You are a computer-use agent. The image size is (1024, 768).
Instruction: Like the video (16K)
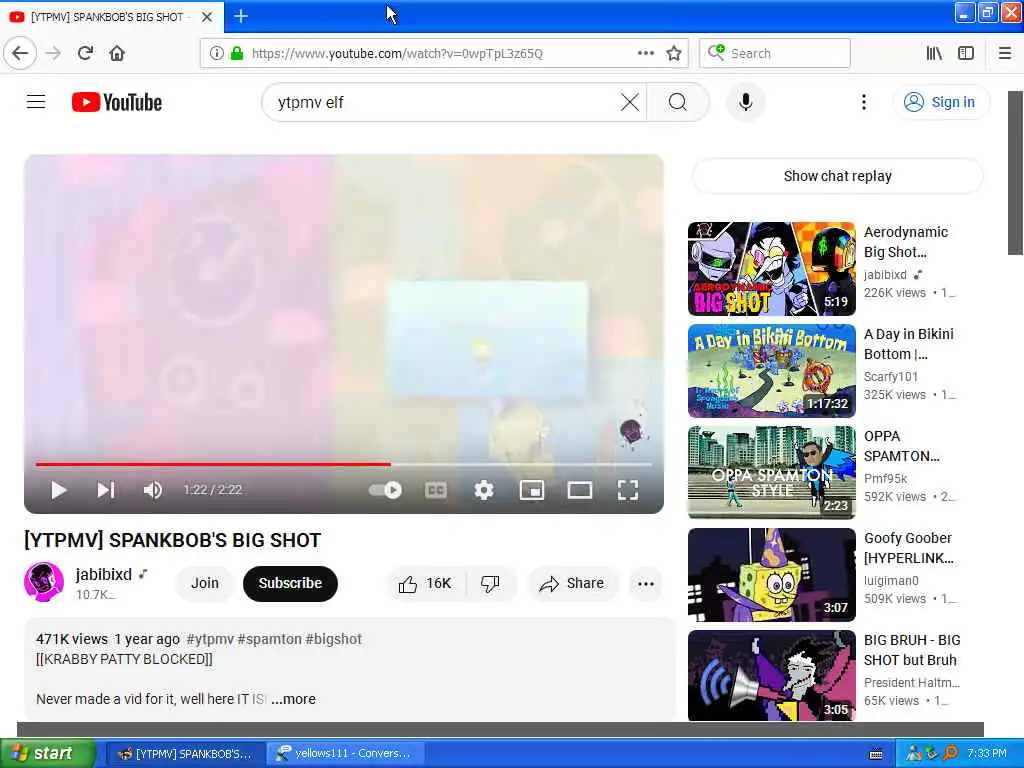[425, 583]
